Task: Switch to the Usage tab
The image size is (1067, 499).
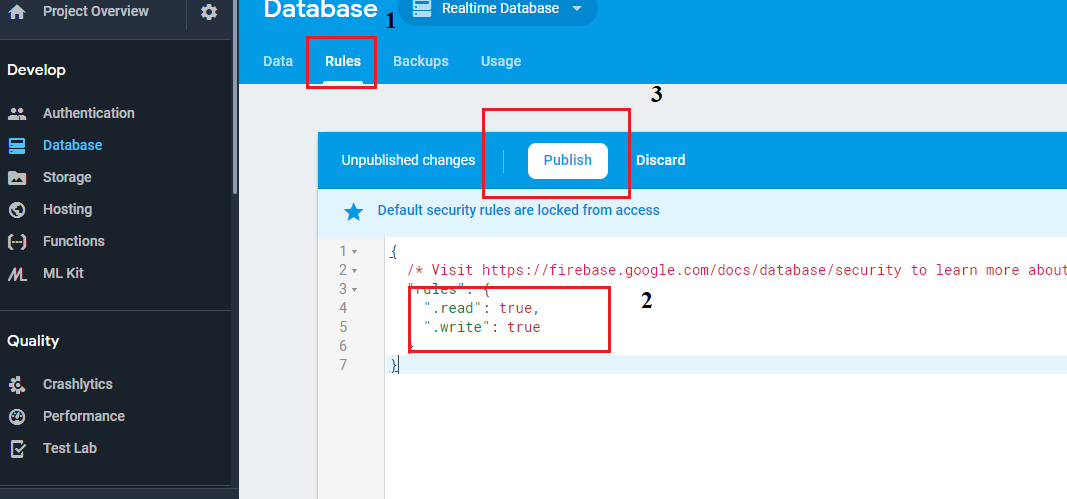Action: (501, 61)
